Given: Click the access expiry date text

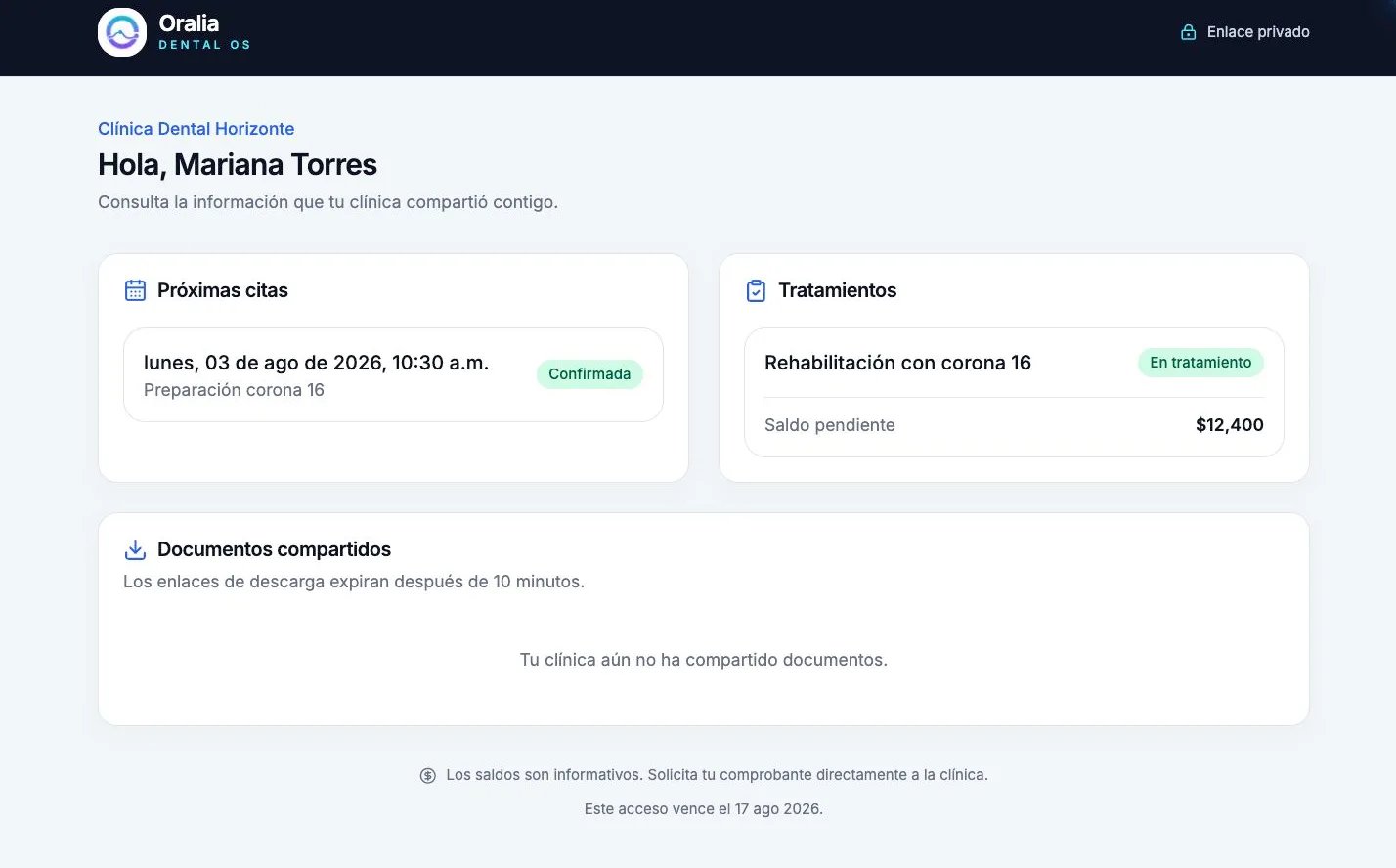Looking at the screenshot, I should [704, 809].
